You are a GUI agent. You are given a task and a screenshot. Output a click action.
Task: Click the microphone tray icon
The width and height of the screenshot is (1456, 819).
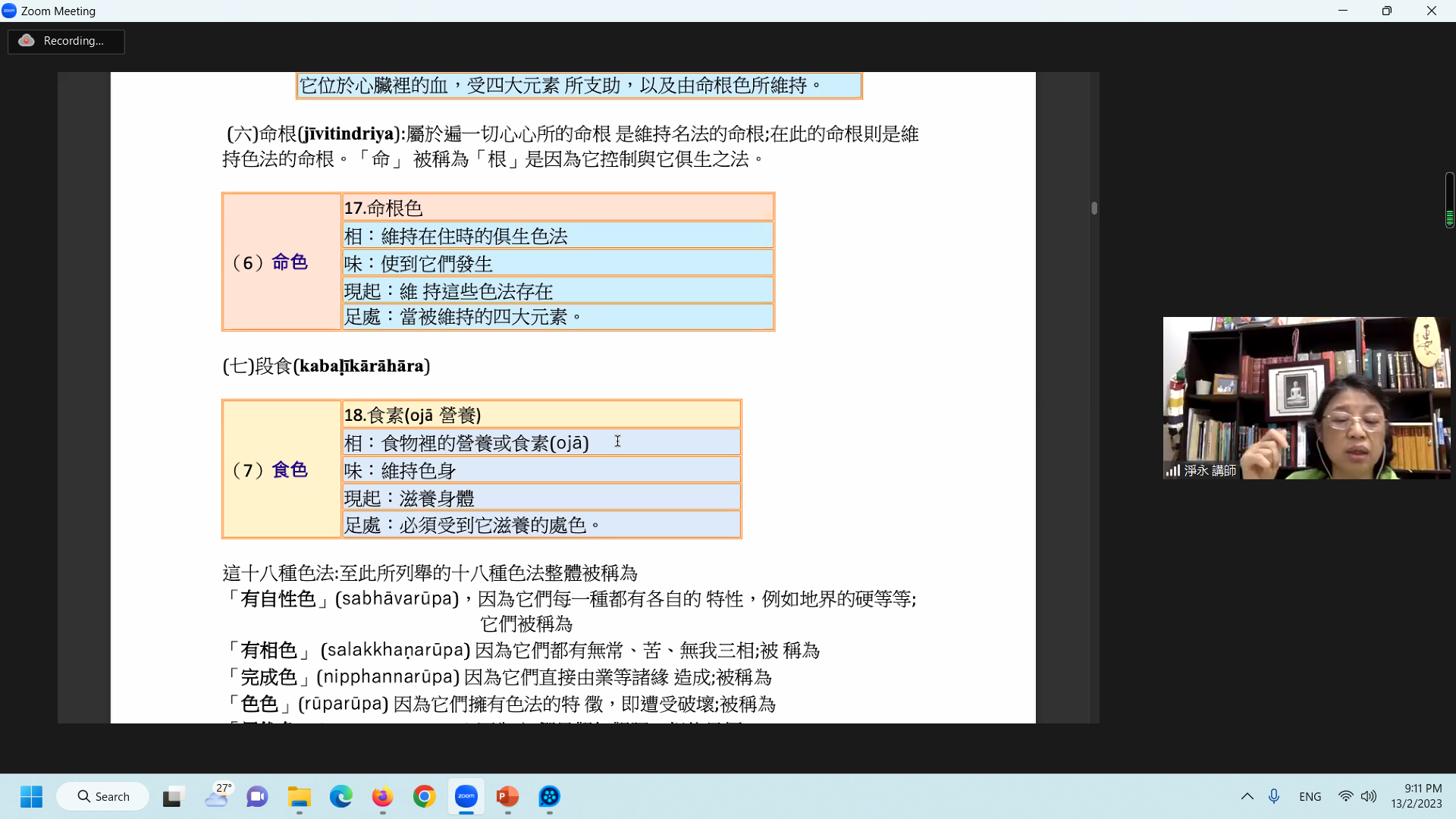click(1274, 796)
